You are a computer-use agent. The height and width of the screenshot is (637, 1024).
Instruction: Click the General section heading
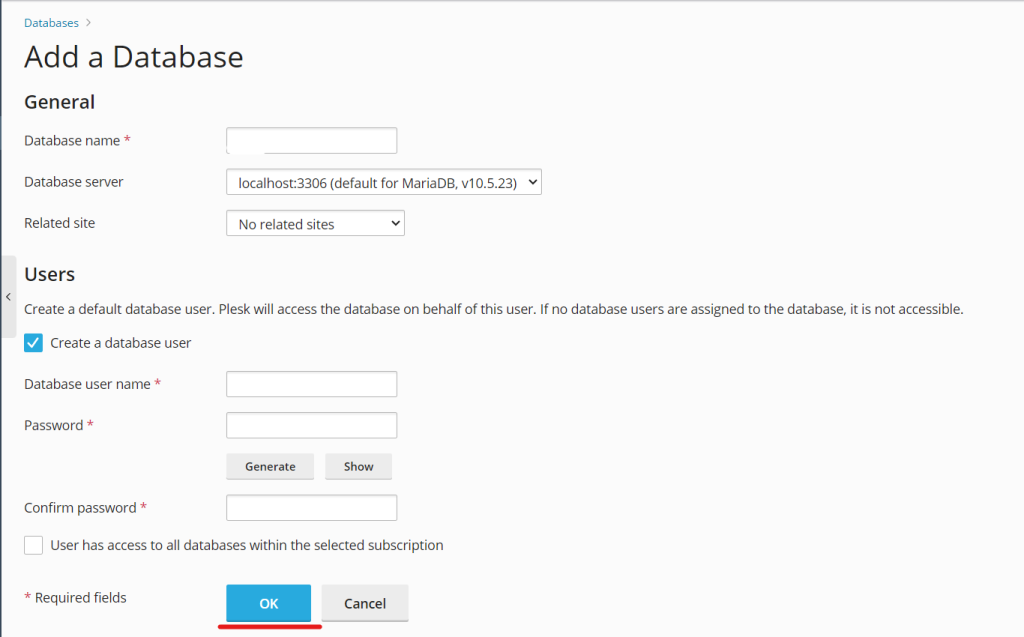(x=59, y=102)
